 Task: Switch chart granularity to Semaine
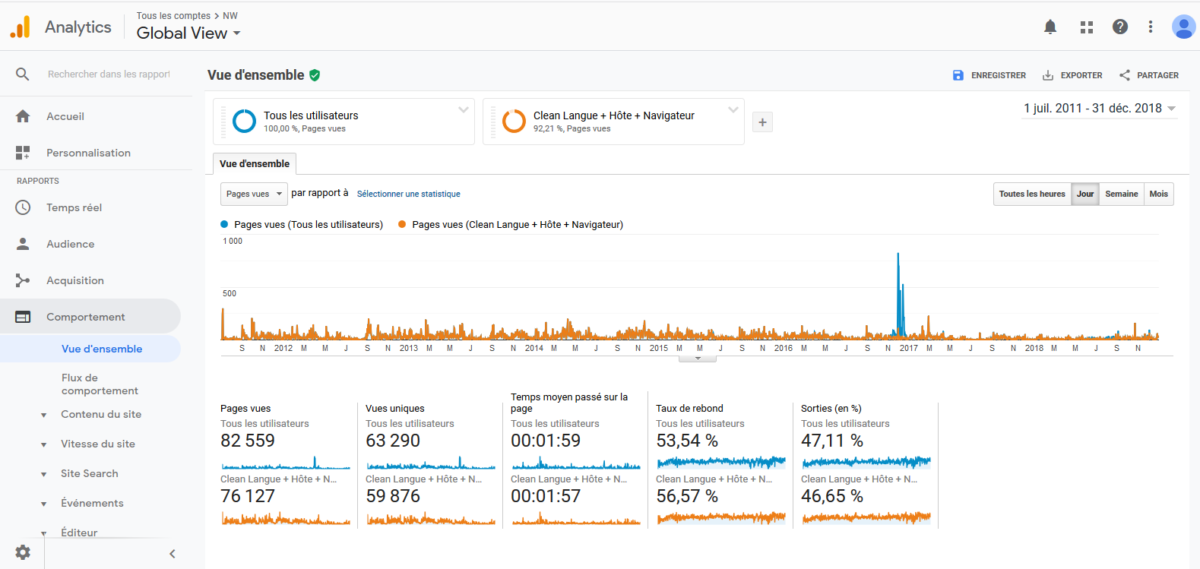pos(1121,194)
